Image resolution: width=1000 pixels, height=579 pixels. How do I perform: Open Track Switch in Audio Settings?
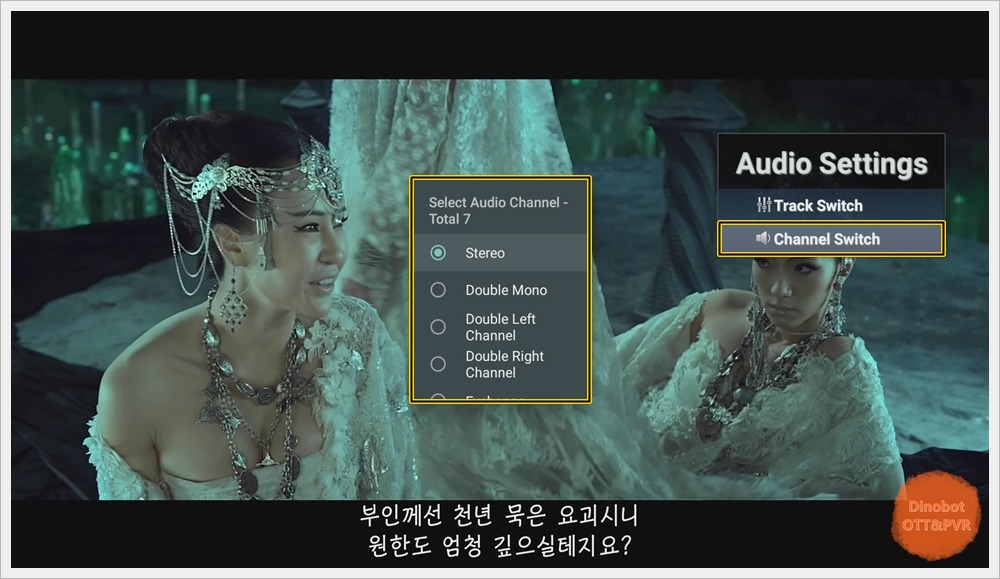[831, 205]
